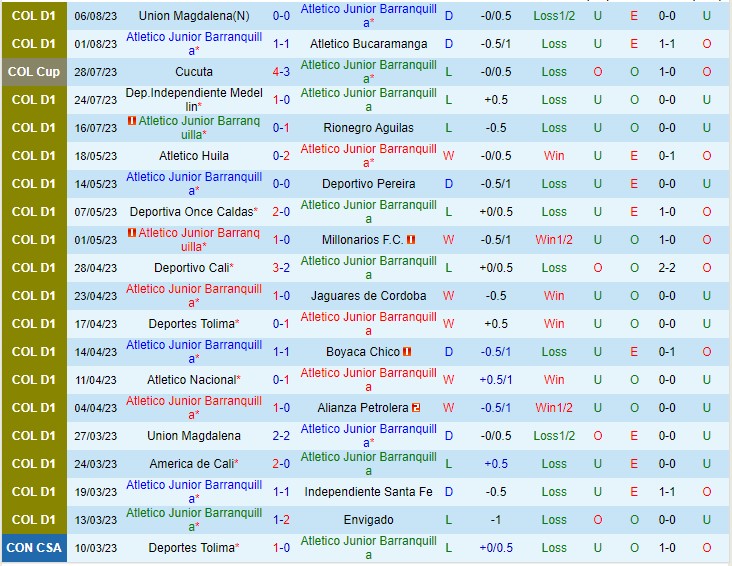Click red card icon beside Millonarios F.C.

click(411, 240)
